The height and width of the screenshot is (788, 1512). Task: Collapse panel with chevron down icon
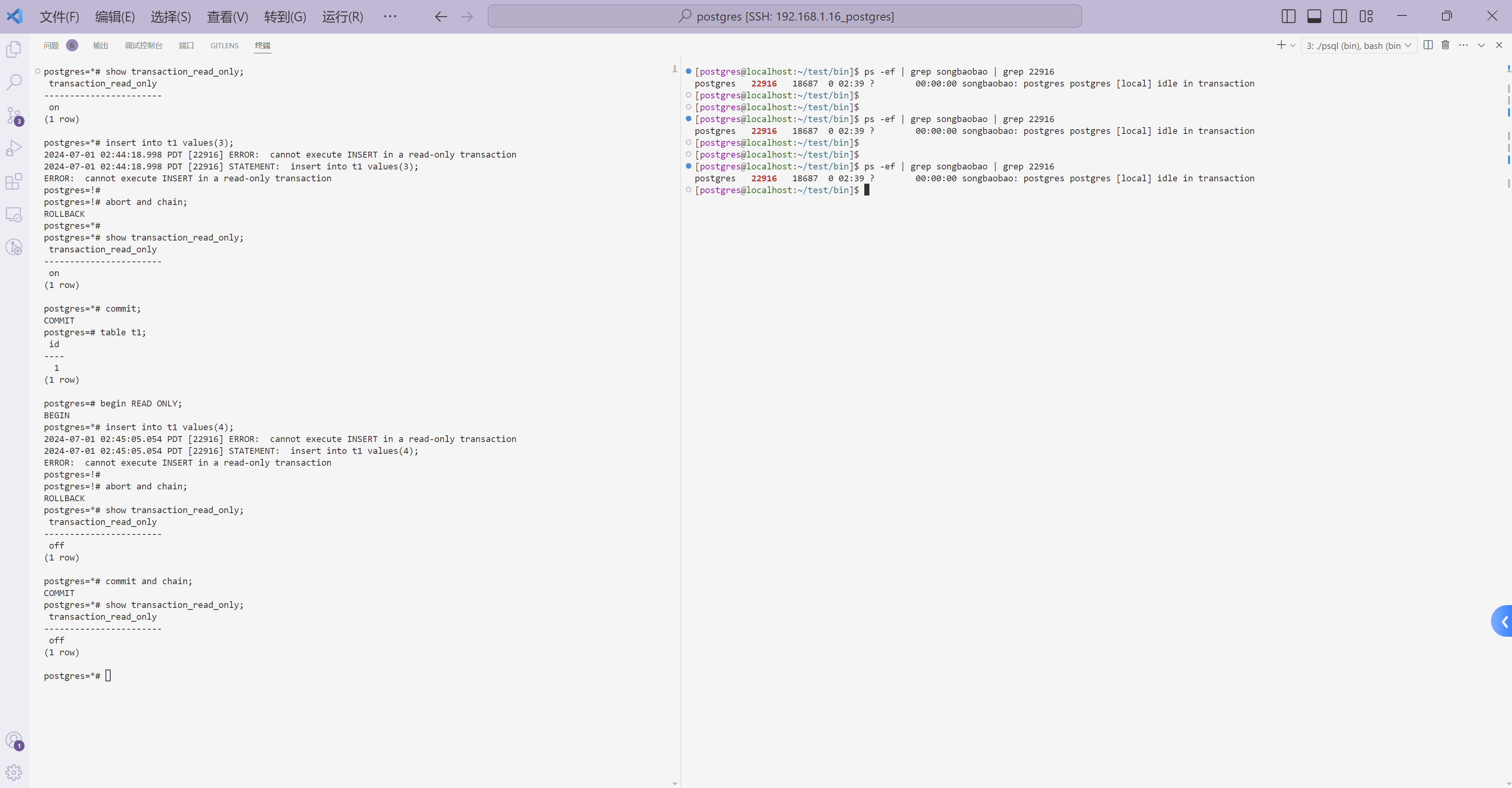[x=1482, y=45]
